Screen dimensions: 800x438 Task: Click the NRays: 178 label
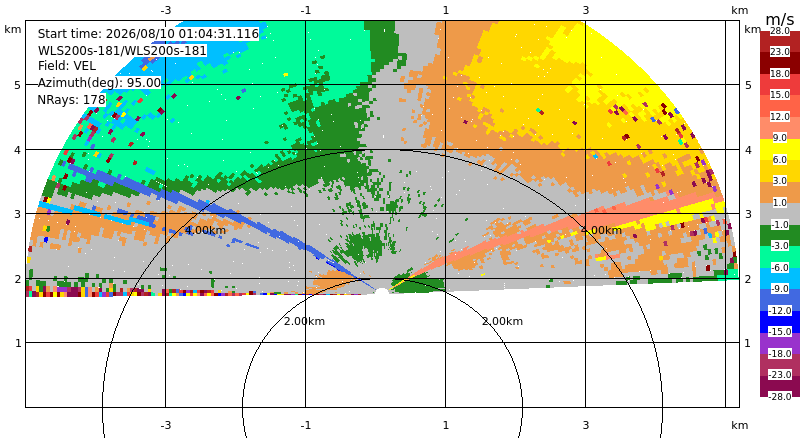point(71,100)
